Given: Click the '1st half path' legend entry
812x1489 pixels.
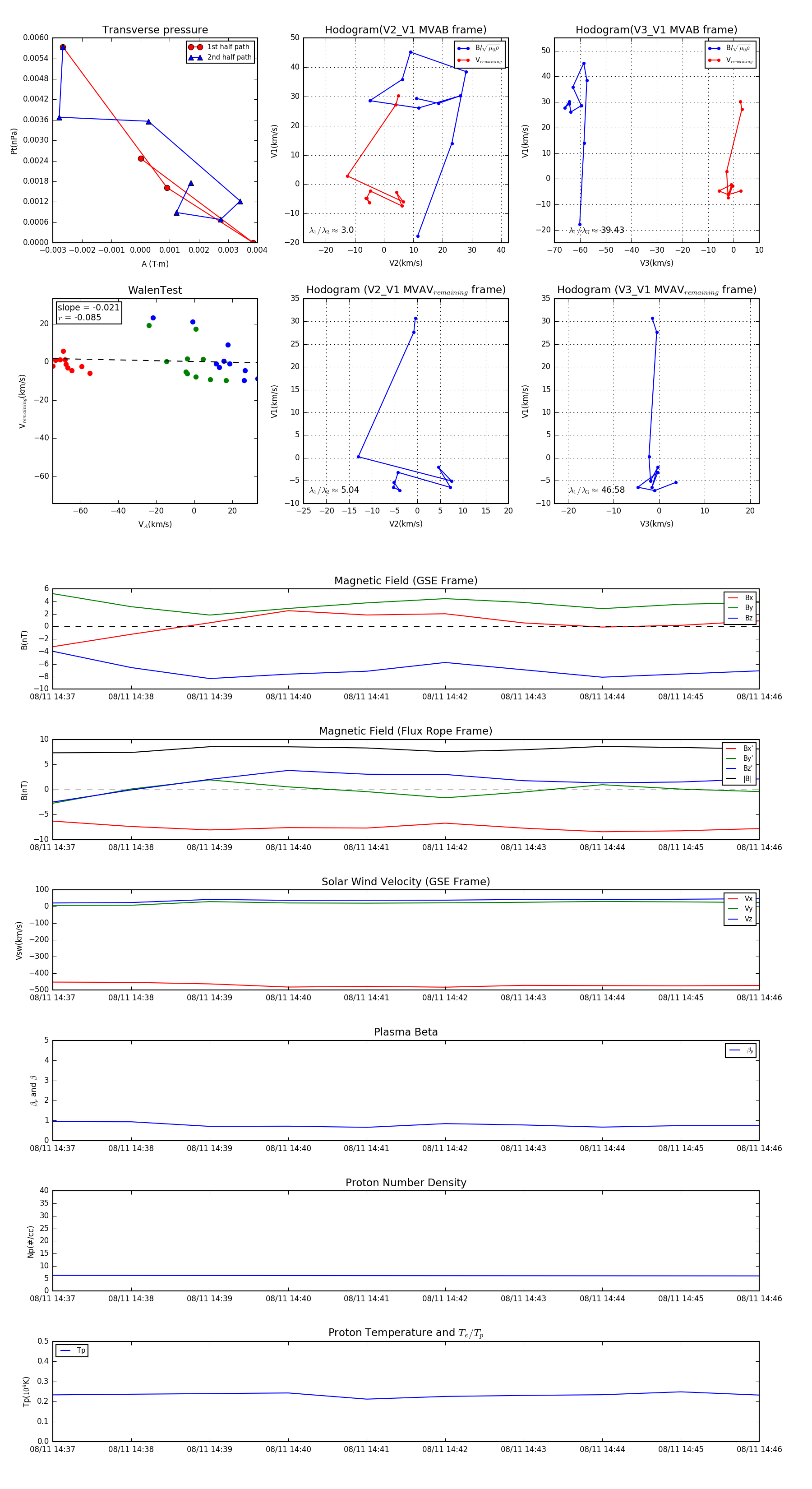Looking at the screenshot, I should pyautogui.click(x=220, y=47).
